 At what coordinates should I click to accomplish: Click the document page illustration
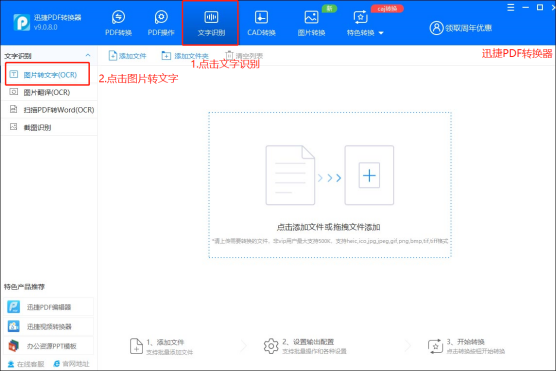point(290,175)
